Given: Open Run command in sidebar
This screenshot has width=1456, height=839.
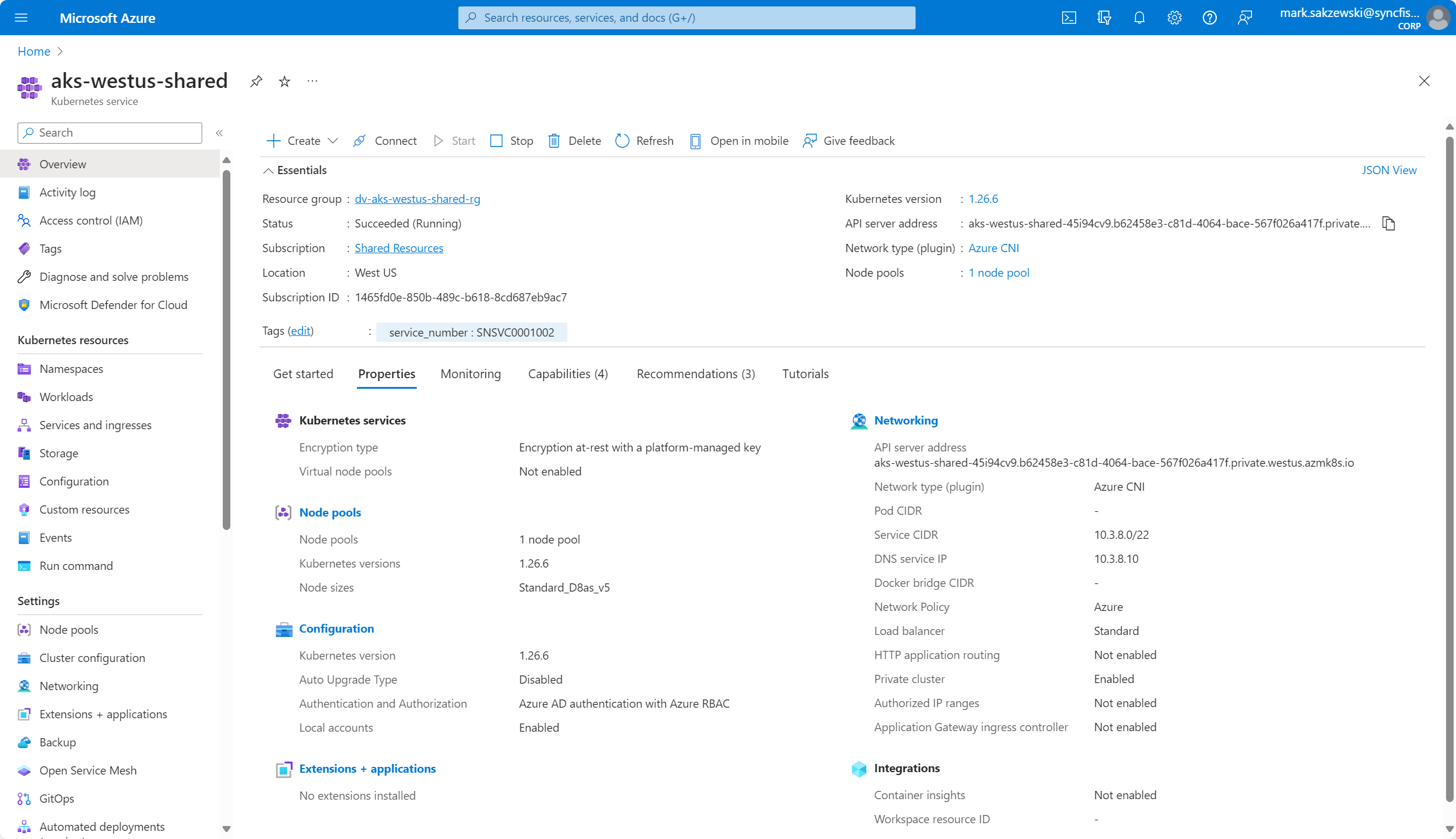Looking at the screenshot, I should coord(110,566).
